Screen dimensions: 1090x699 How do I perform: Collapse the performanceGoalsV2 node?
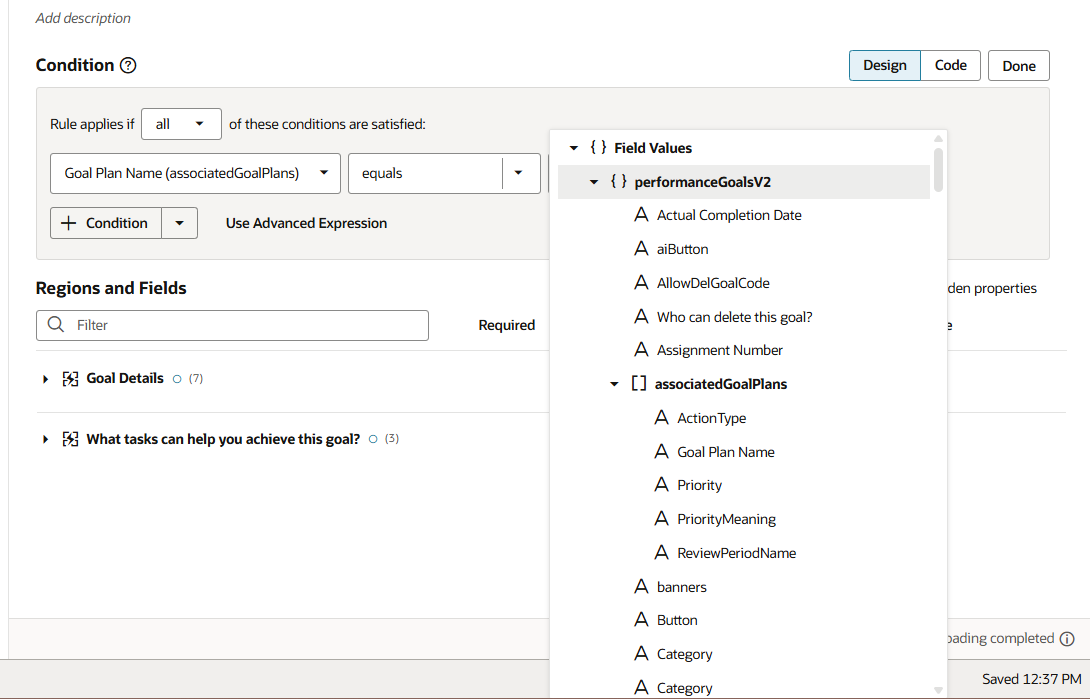point(594,182)
